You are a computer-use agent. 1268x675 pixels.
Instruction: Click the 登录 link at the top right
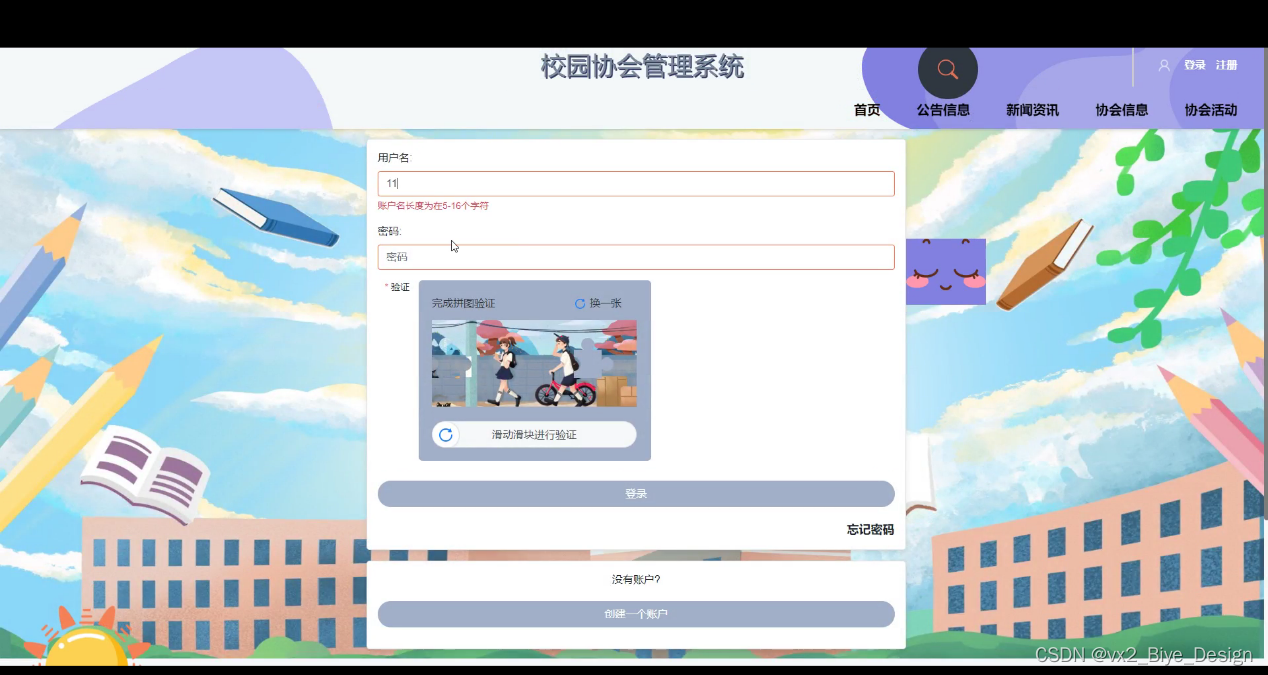pos(1194,65)
